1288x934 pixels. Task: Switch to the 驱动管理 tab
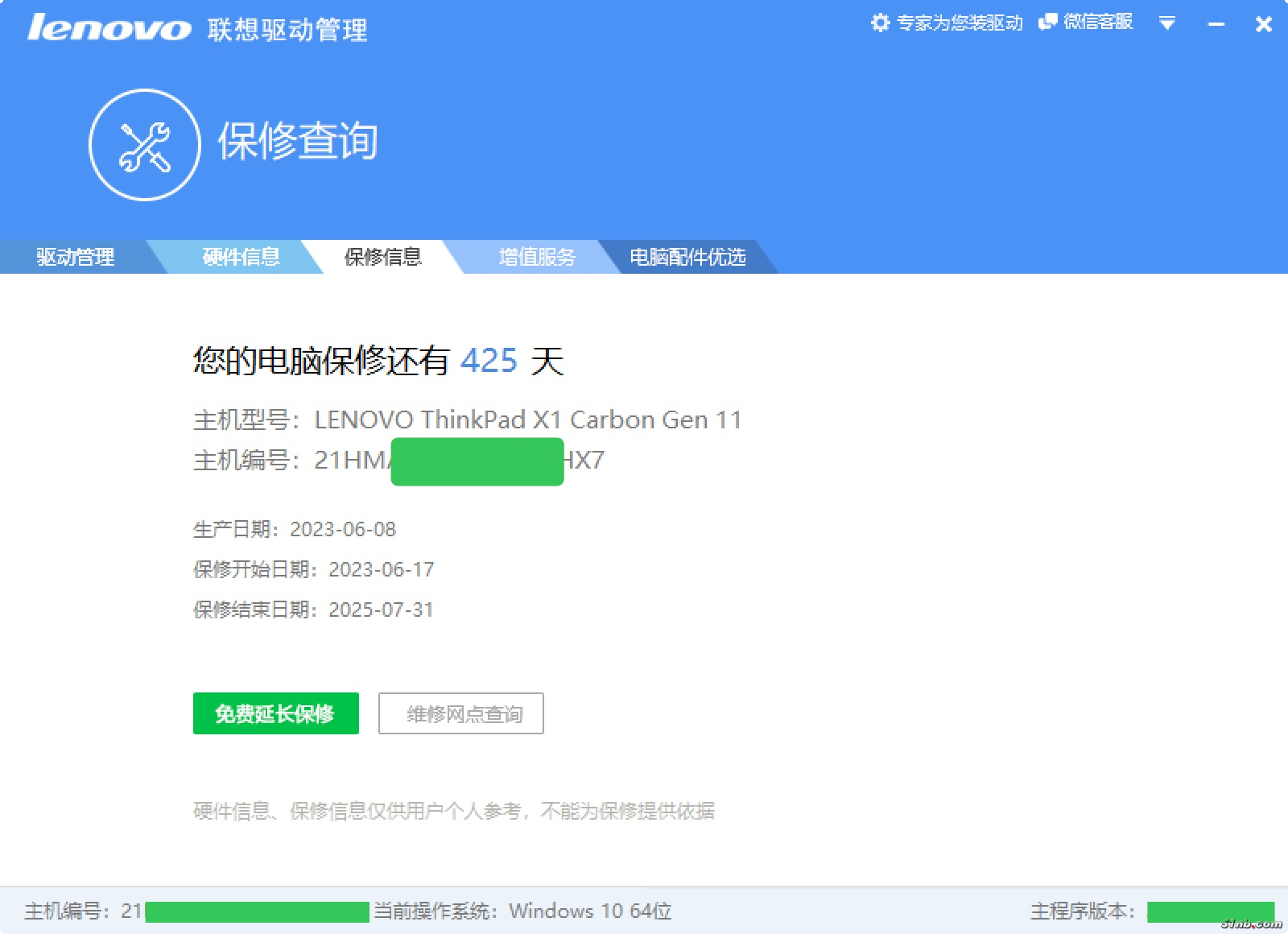click(x=75, y=257)
